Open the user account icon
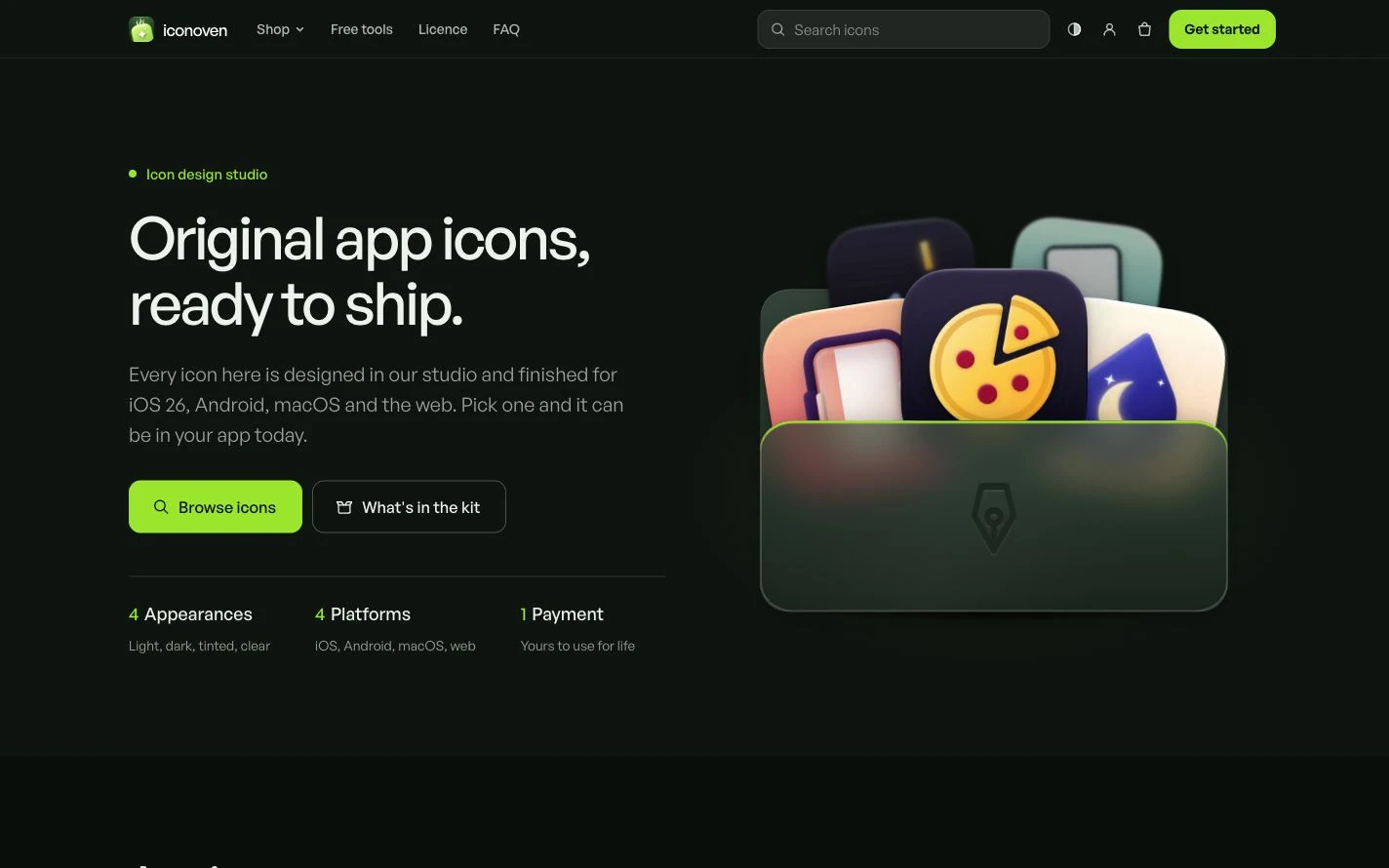 [1109, 29]
